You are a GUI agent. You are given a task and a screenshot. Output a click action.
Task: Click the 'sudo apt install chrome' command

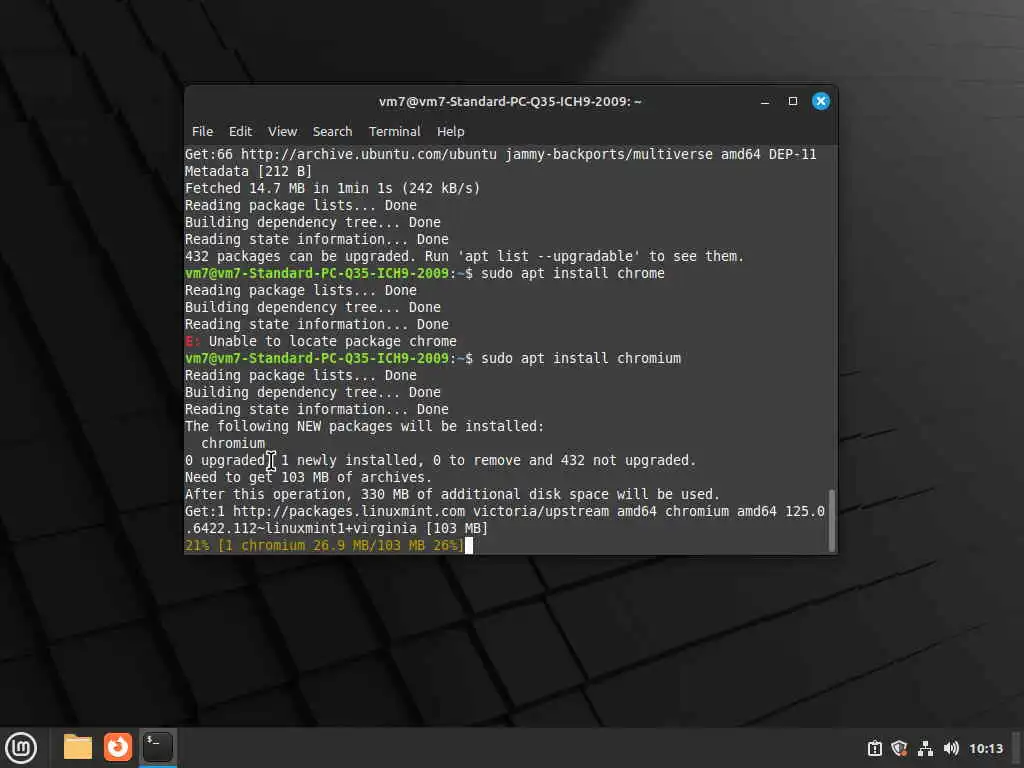[573, 273]
